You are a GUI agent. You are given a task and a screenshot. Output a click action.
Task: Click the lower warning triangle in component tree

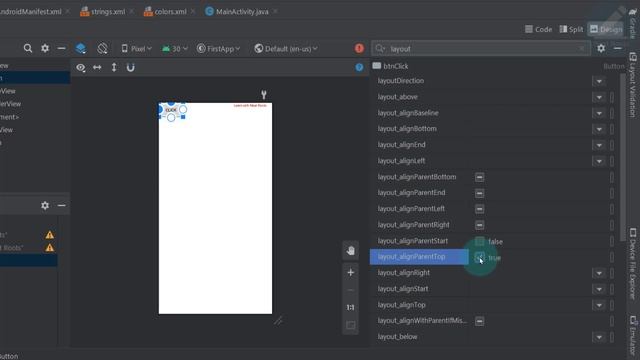coord(50,248)
